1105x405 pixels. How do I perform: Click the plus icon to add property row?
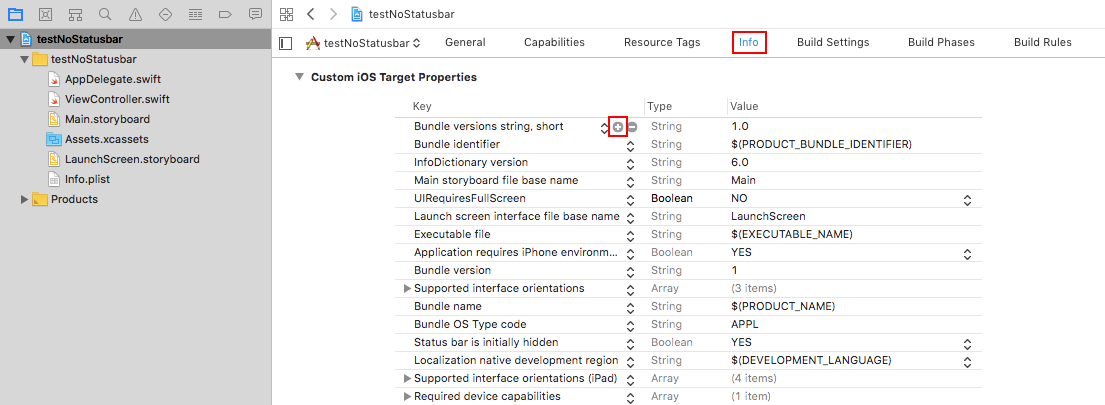click(x=618, y=127)
